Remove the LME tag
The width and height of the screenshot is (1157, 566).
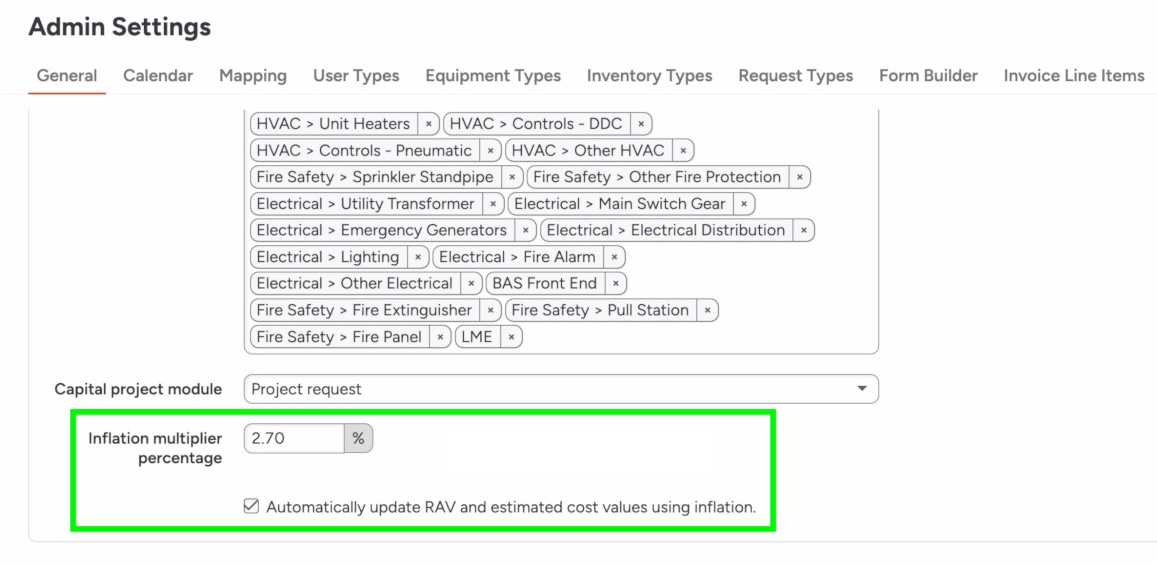pos(511,337)
